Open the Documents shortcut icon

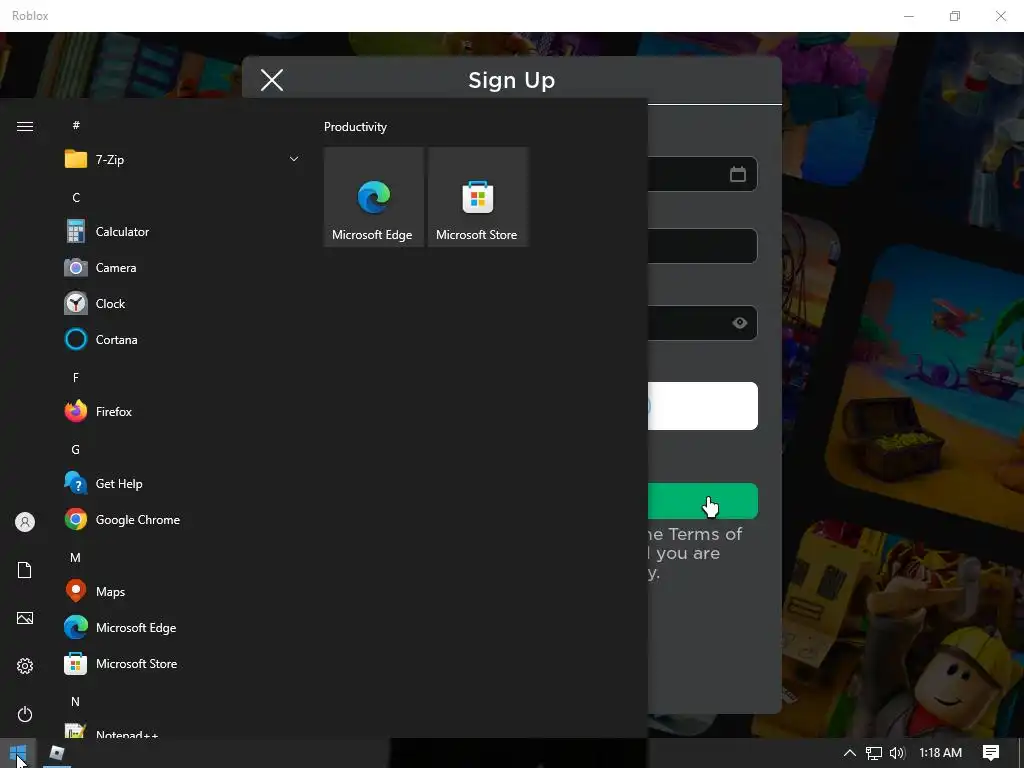25,570
